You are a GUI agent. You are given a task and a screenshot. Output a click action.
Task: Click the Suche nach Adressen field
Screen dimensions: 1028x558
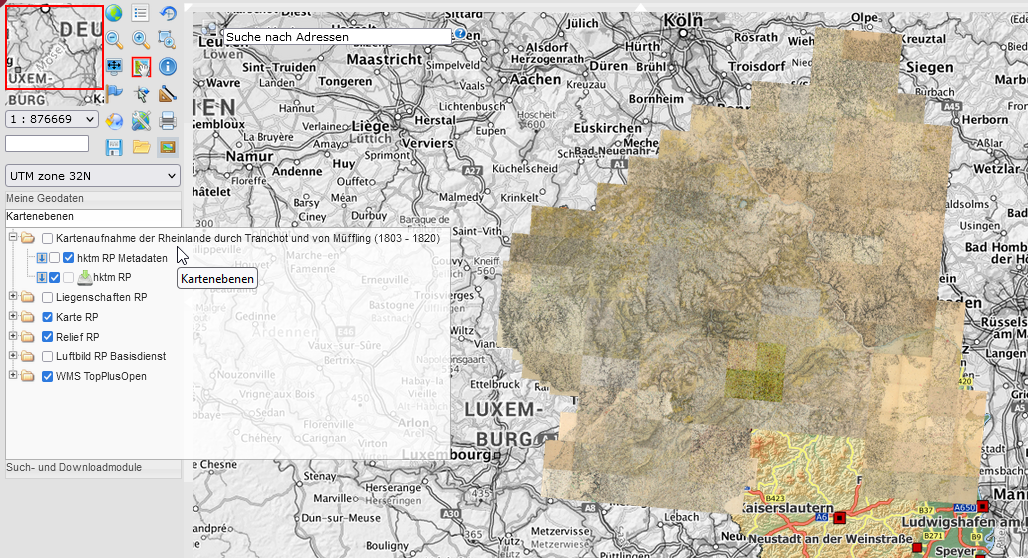point(337,37)
